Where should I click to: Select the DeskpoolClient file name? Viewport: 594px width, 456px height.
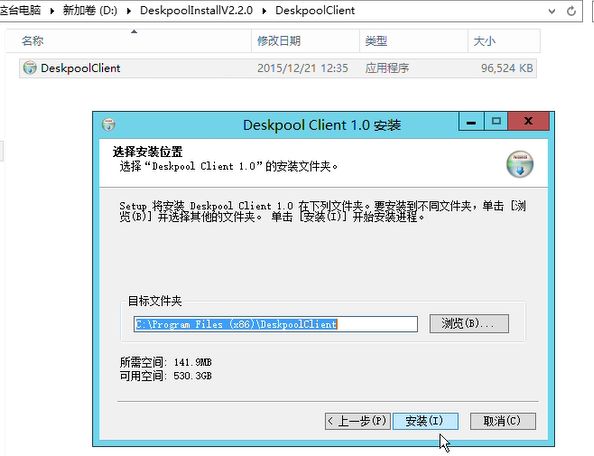point(80,68)
